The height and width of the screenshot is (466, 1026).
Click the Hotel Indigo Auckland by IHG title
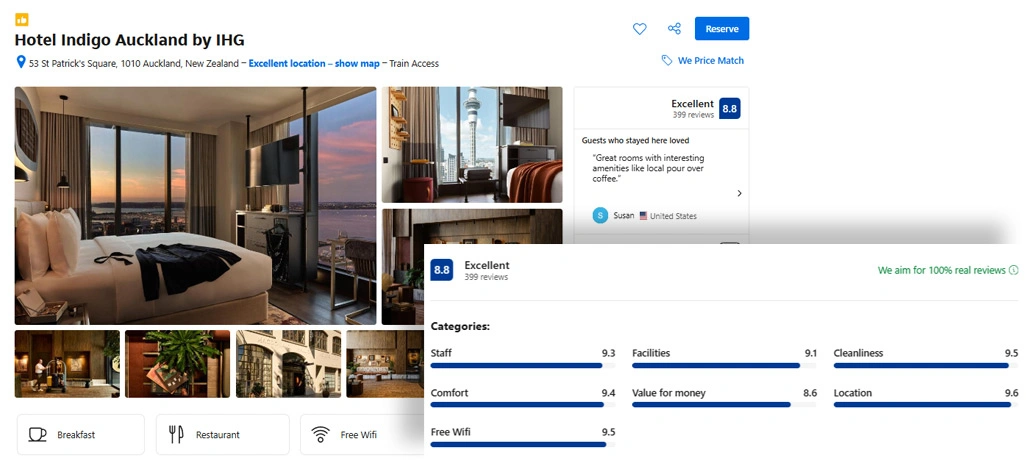[x=130, y=40]
